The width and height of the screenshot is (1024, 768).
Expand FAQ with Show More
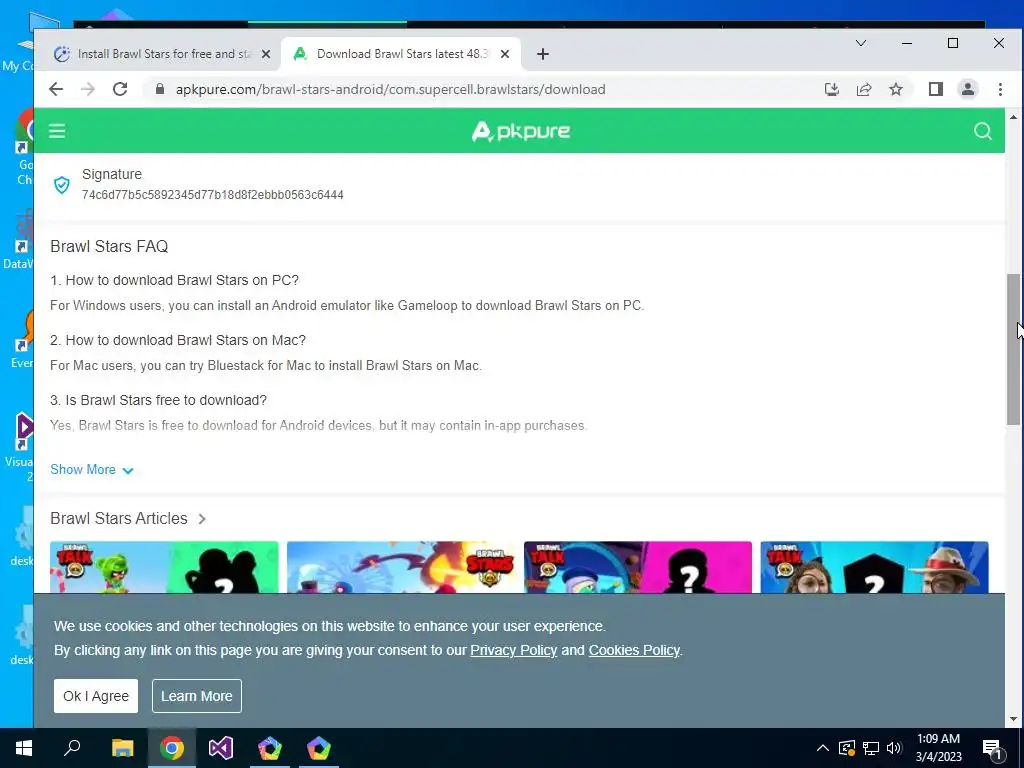(x=91, y=470)
